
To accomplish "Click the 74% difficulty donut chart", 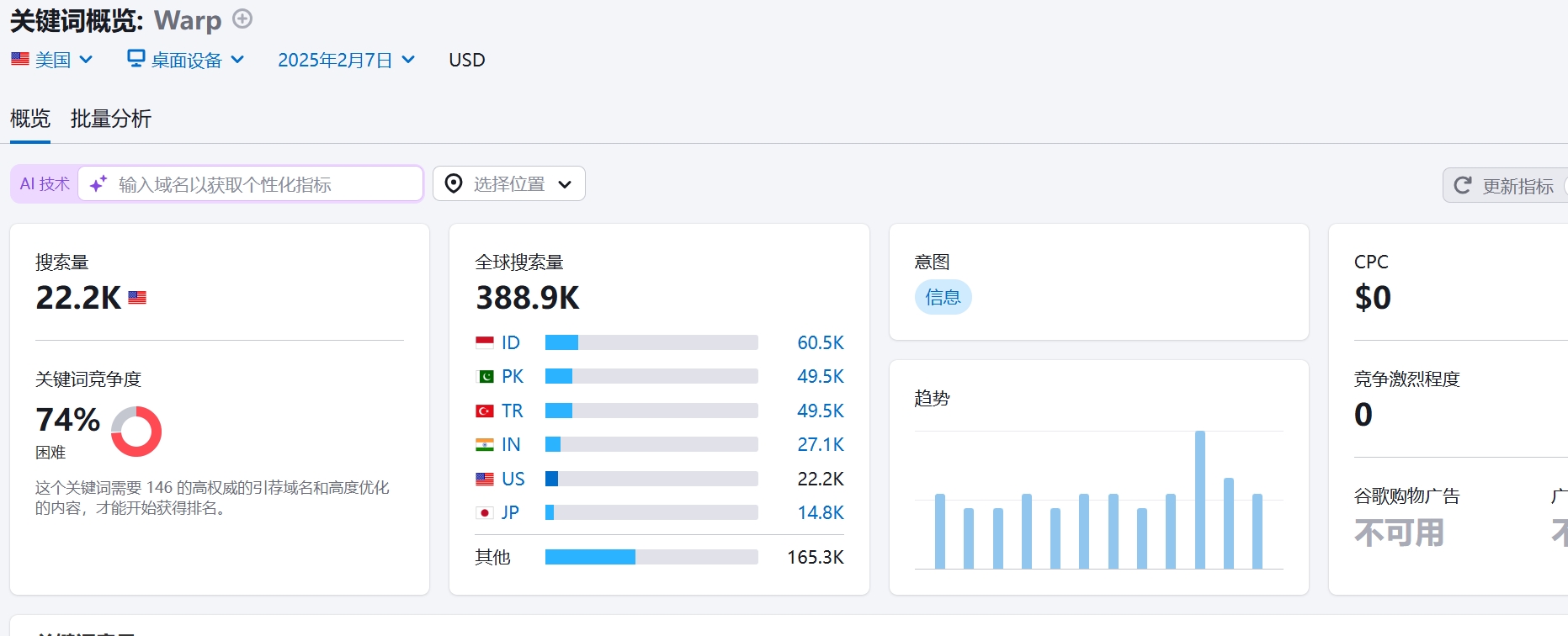I will click(x=136, y=432).
